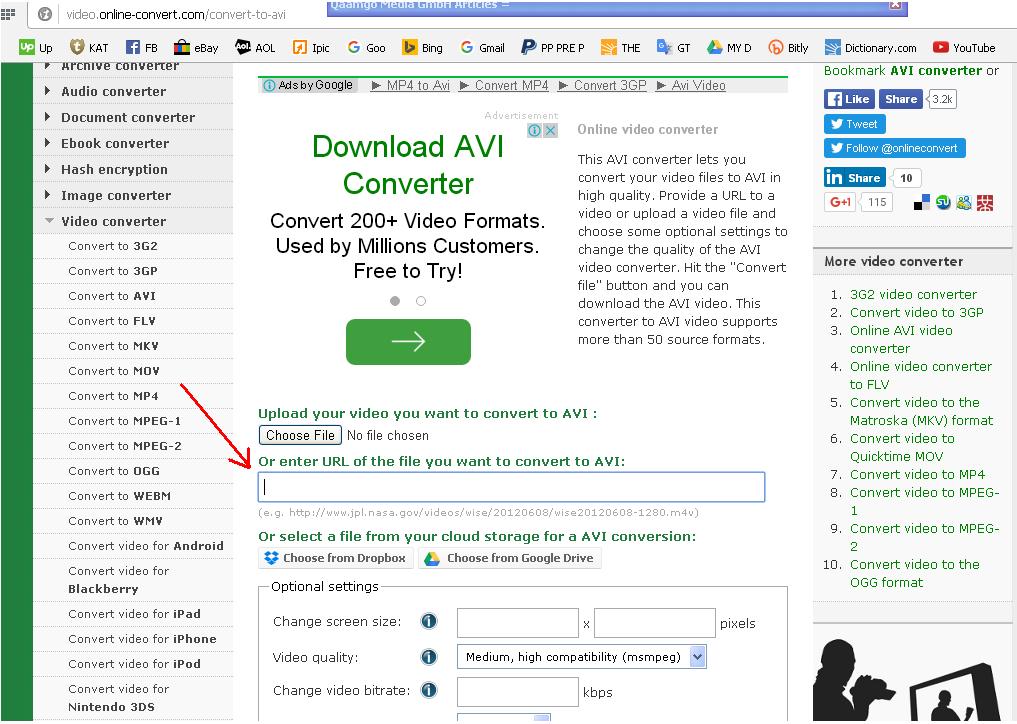Click Choose from Dropbox button
The width and height of the screenshot is (1017, 724).
(x=336, y=558)
